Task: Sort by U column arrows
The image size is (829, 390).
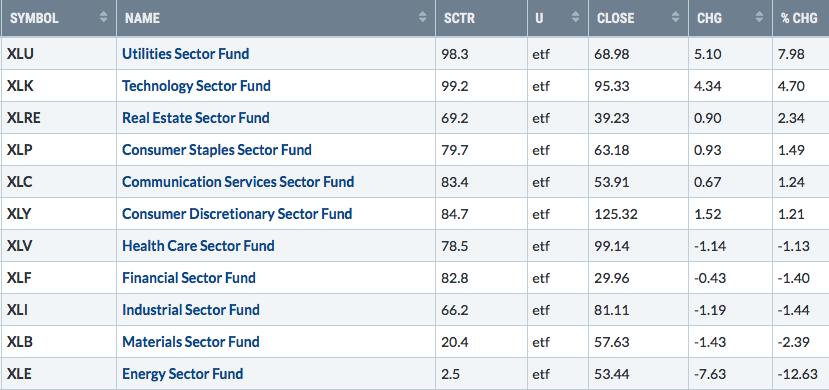Action: (576, 17)
